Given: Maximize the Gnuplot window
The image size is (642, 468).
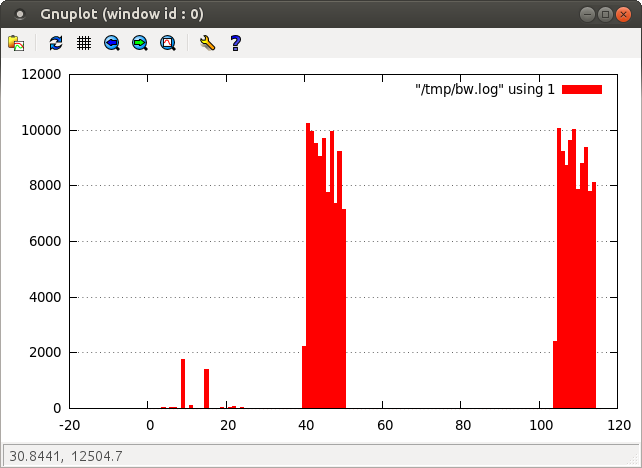Looking at the screenshot, I should tap(606, 15).
